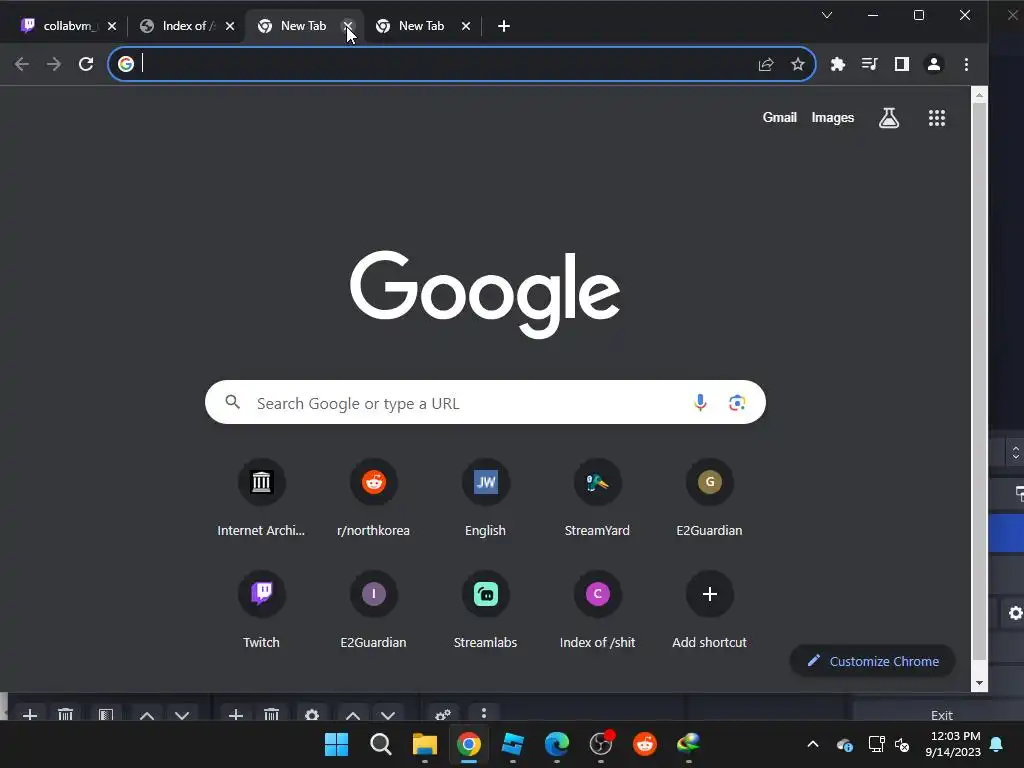Click Exit in the OBS window behind
Viewport: 1024px width, 768px height.
point(942,714)
